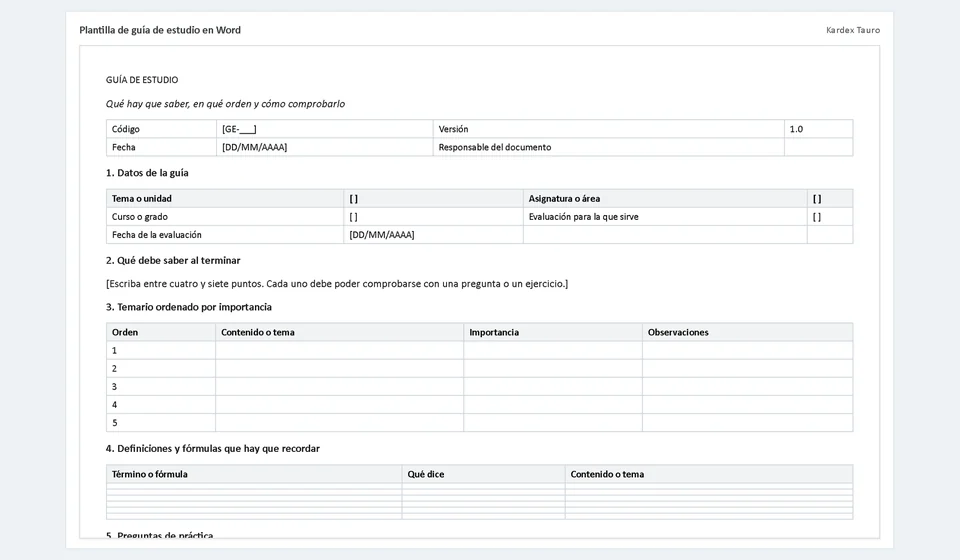
Task: Click the '[GE-___]' code placeholder cell
Action: coord(324,129)
